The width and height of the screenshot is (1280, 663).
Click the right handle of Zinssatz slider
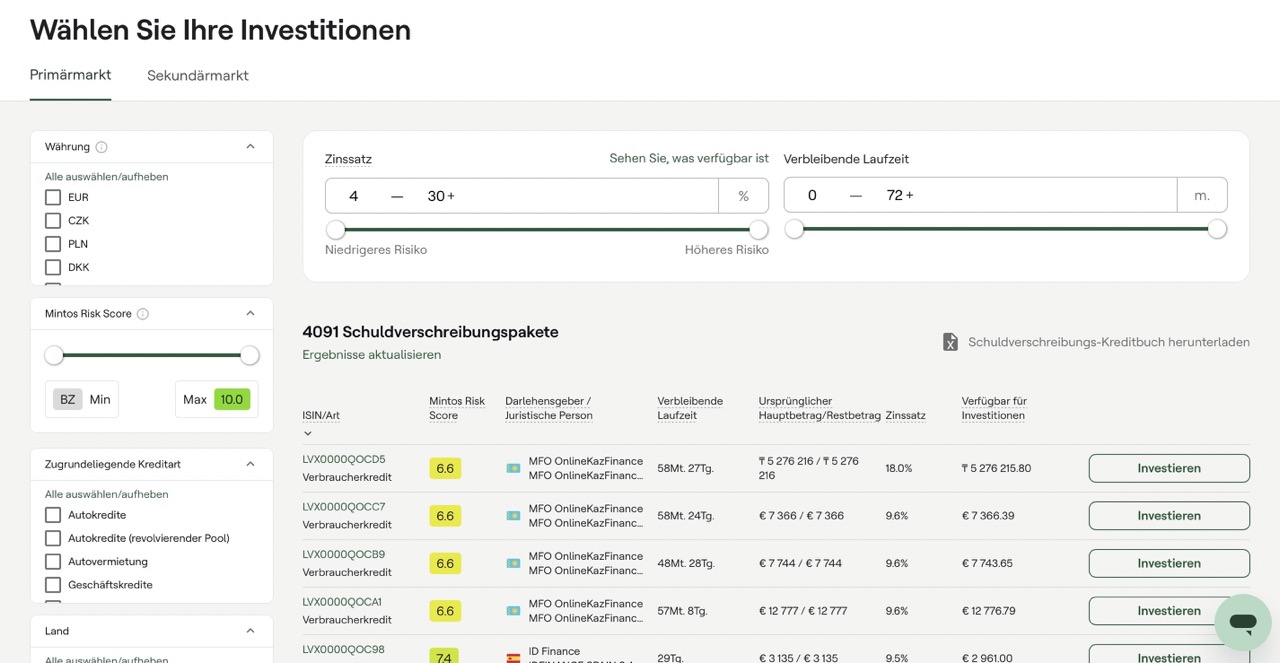click(x=759, y=230)
